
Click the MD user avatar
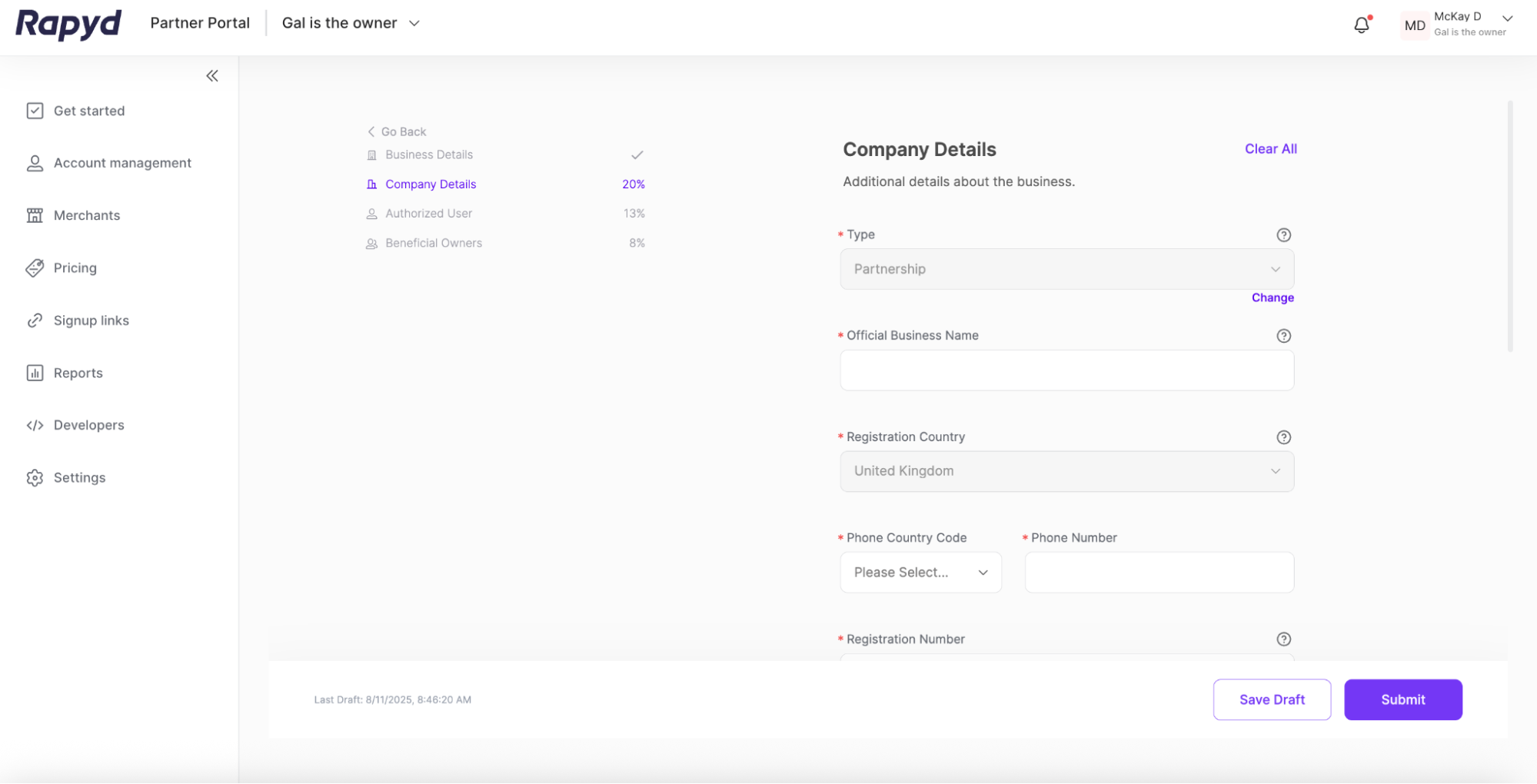[1414, 25]
